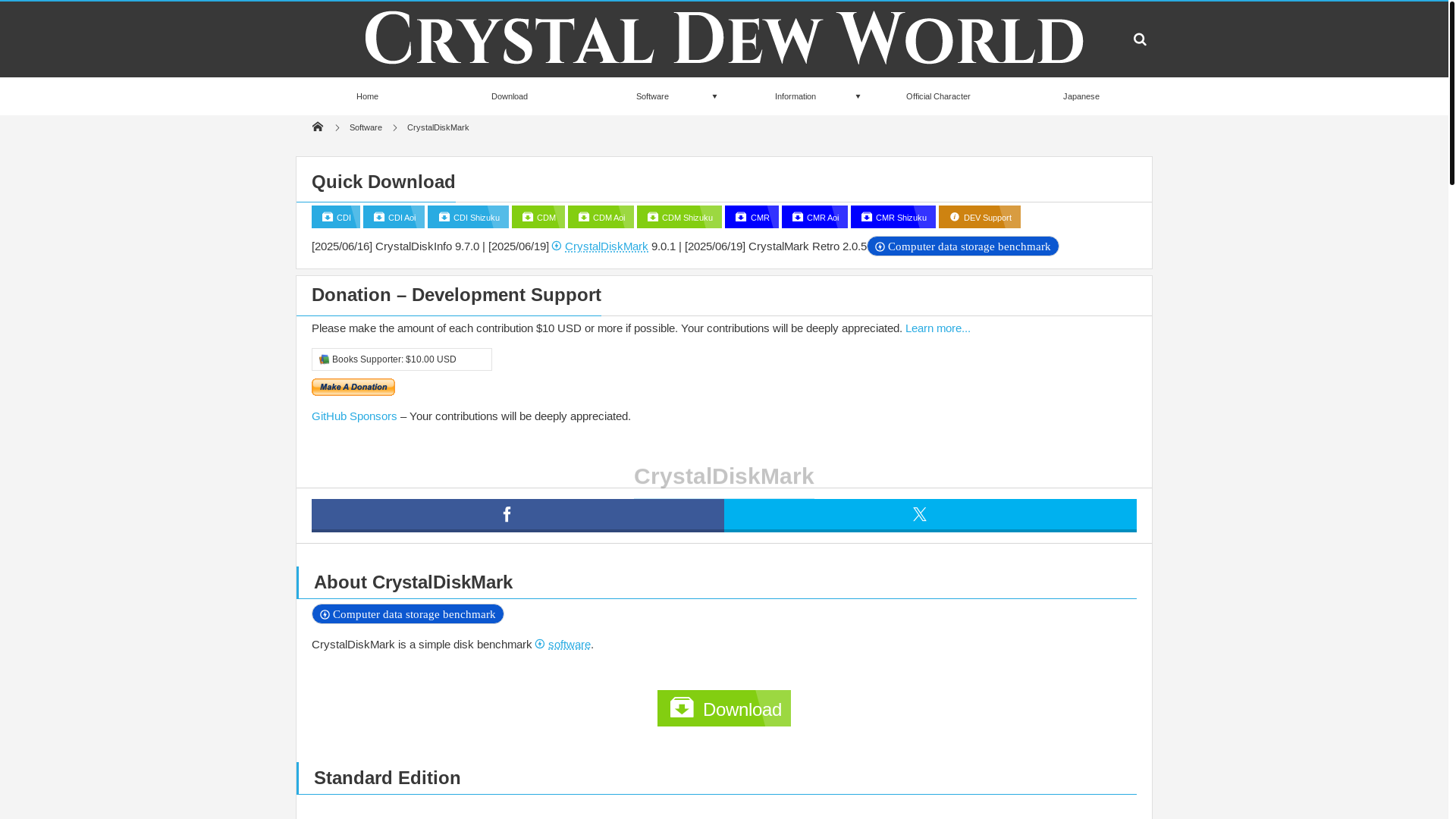Click the CDI Shizuku download button
This screenshot has width=1456, height=819.
point(469,217)
